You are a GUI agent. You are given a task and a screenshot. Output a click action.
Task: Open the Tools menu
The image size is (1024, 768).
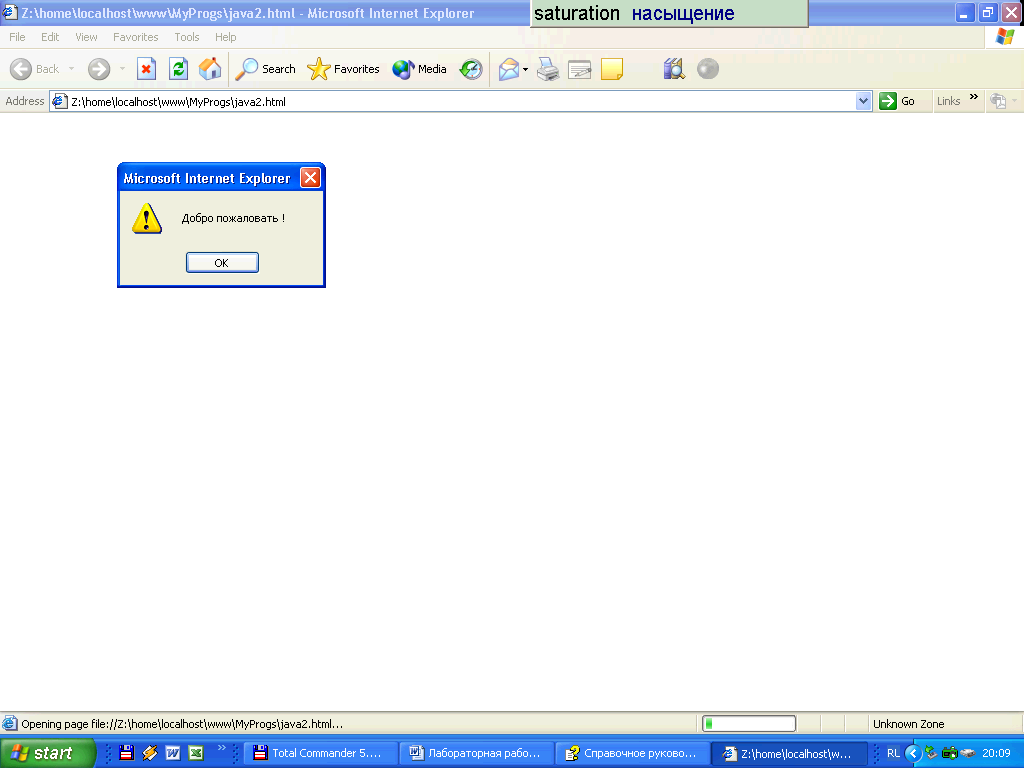187,37
